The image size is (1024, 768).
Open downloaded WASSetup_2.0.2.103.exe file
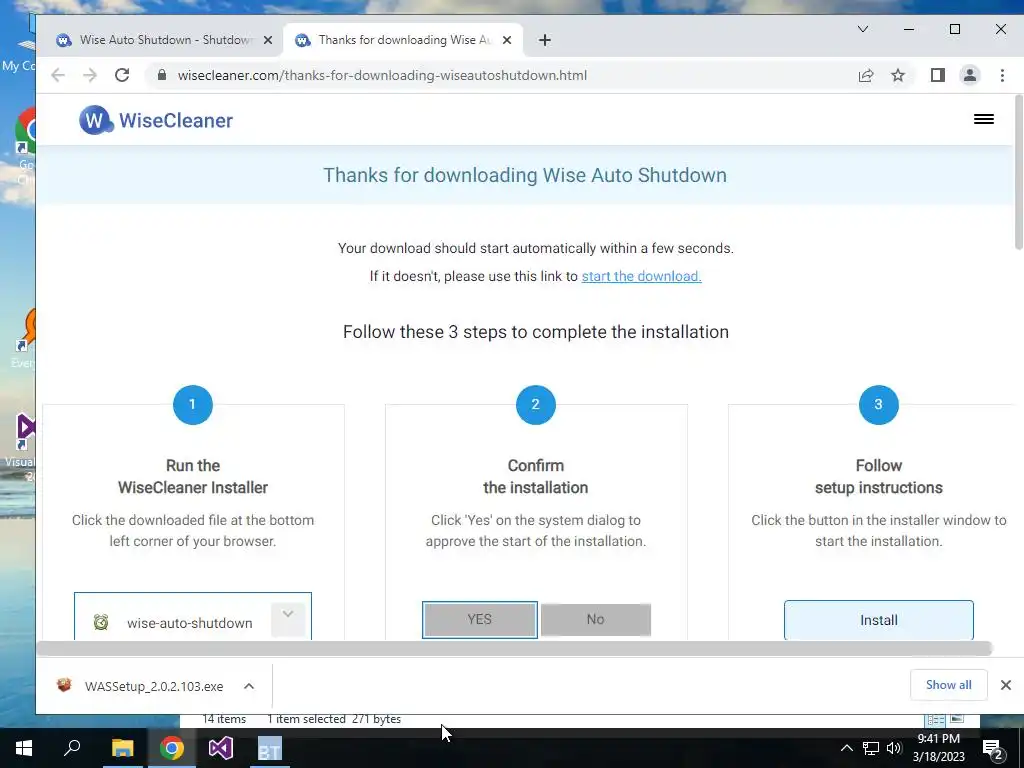pyautogui.click(x=140, y=686)
